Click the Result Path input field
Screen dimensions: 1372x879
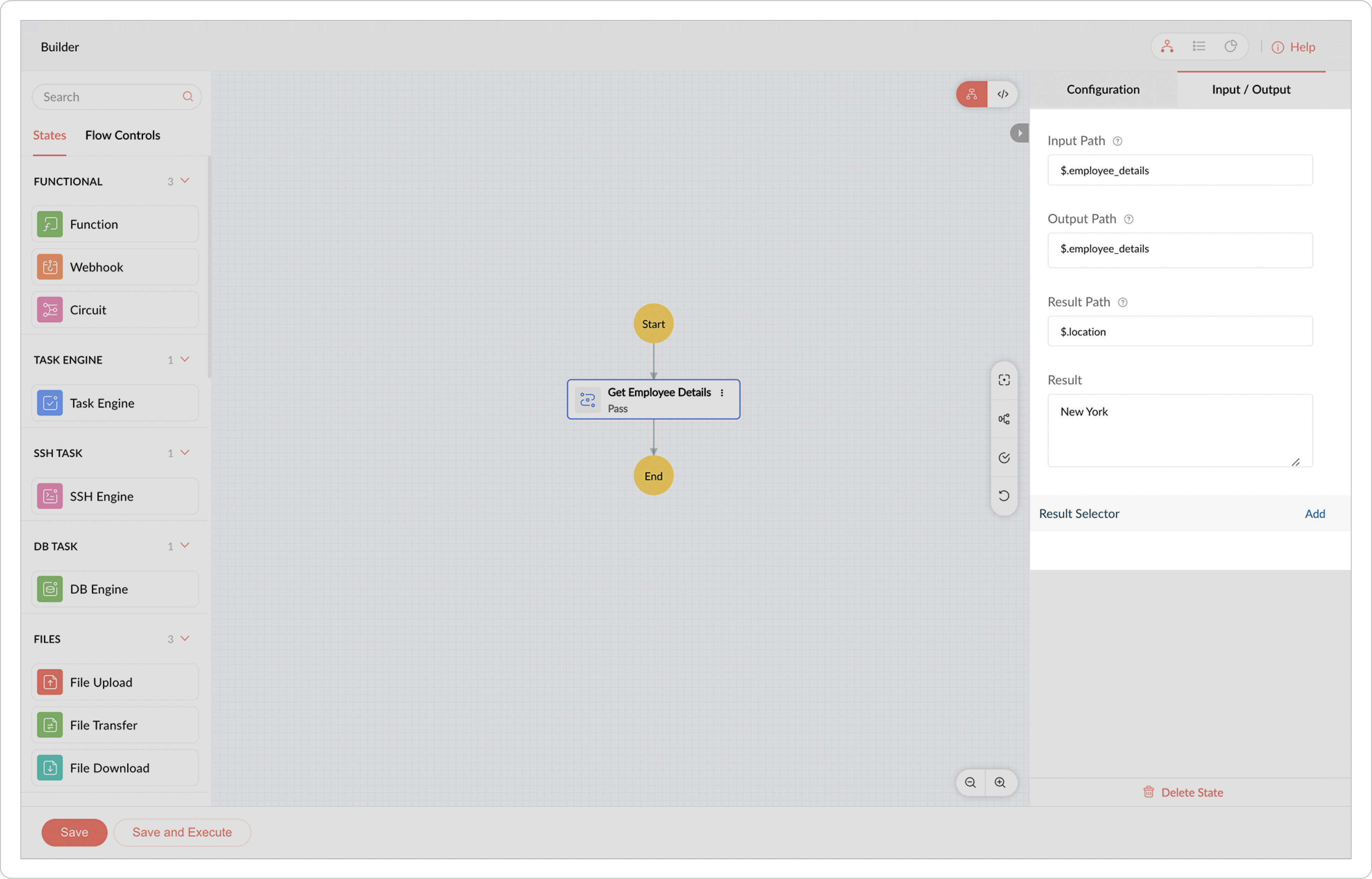1180,332
